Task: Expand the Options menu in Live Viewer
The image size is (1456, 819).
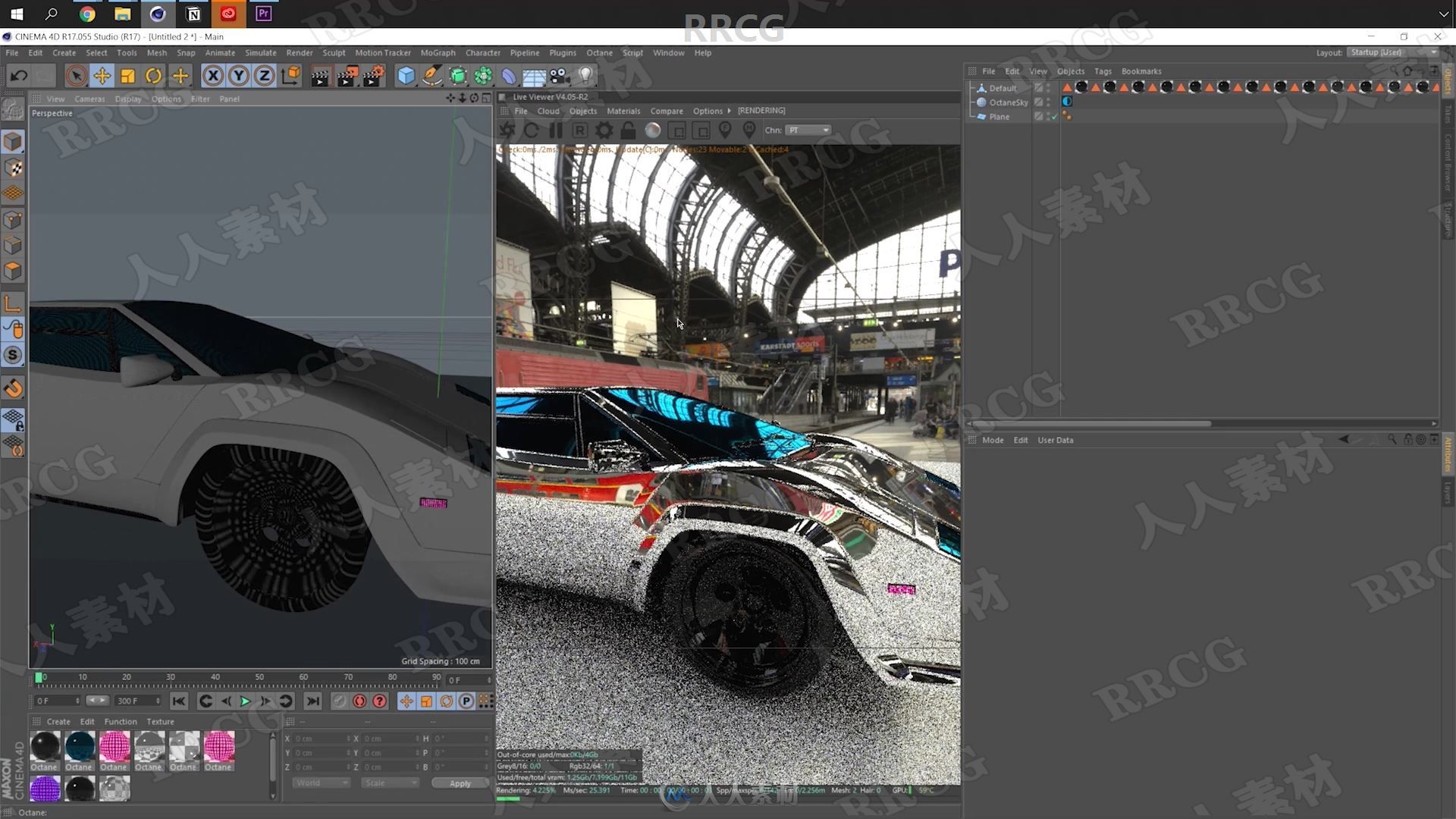Action: [x=707, y=110]
